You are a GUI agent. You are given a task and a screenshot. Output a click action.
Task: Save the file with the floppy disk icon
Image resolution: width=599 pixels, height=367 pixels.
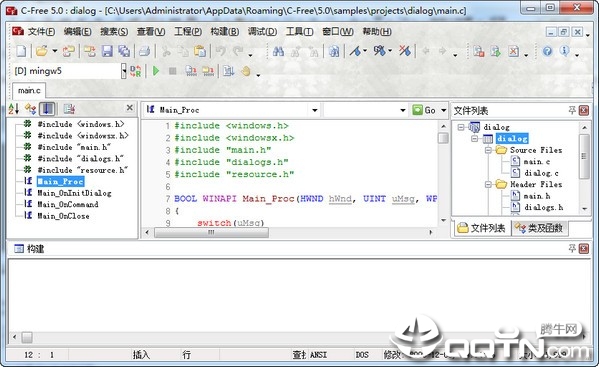coord(107,51)
